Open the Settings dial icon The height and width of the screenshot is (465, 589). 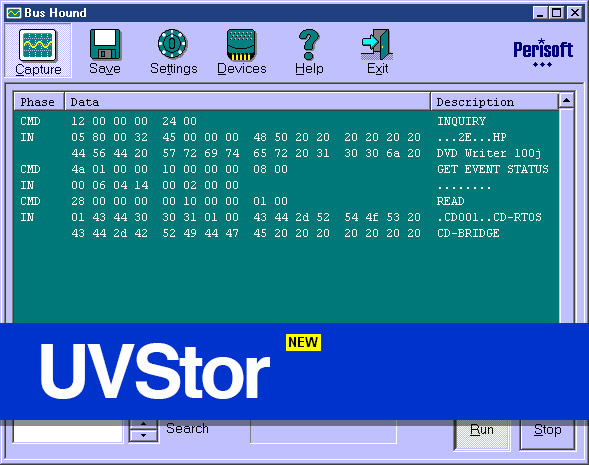click(172, 44)
